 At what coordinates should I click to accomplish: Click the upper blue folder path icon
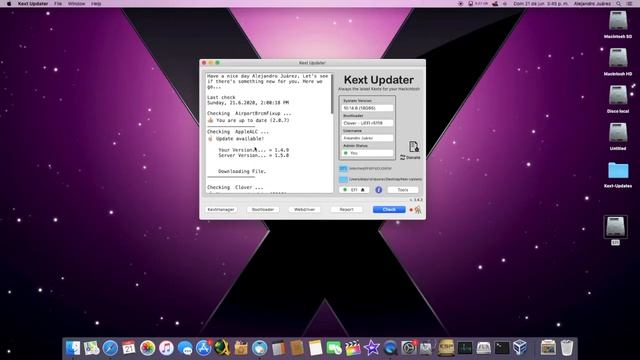tap(343, 168)
